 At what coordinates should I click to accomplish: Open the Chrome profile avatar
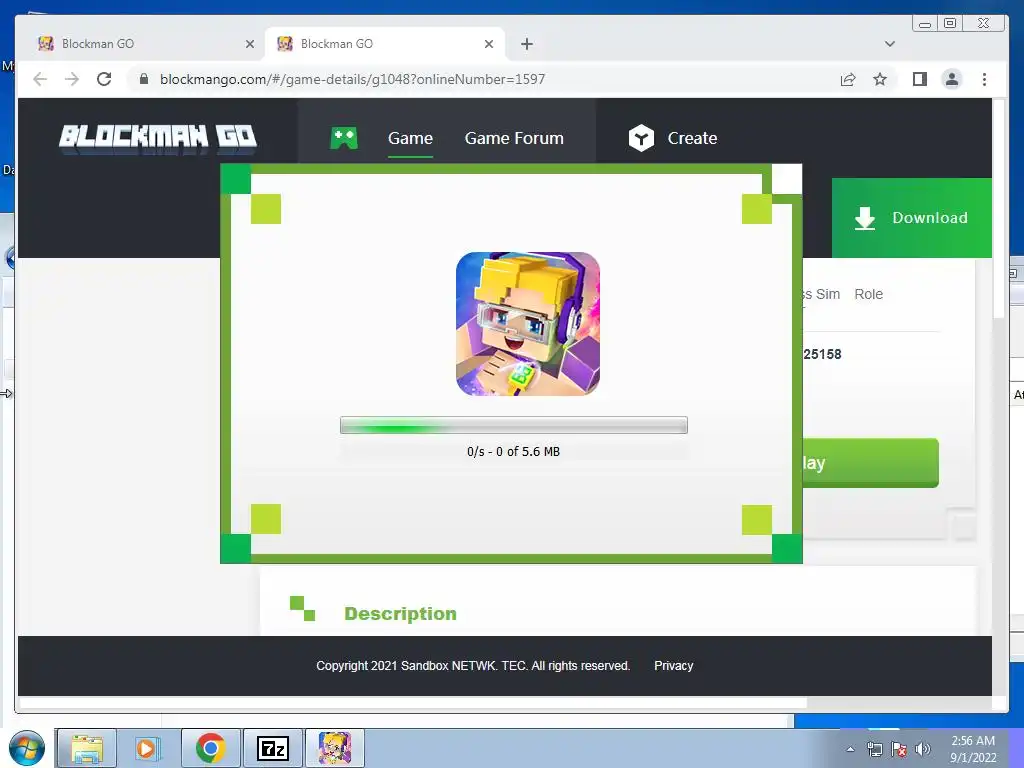pyautogui.click(x=952, y=79)
